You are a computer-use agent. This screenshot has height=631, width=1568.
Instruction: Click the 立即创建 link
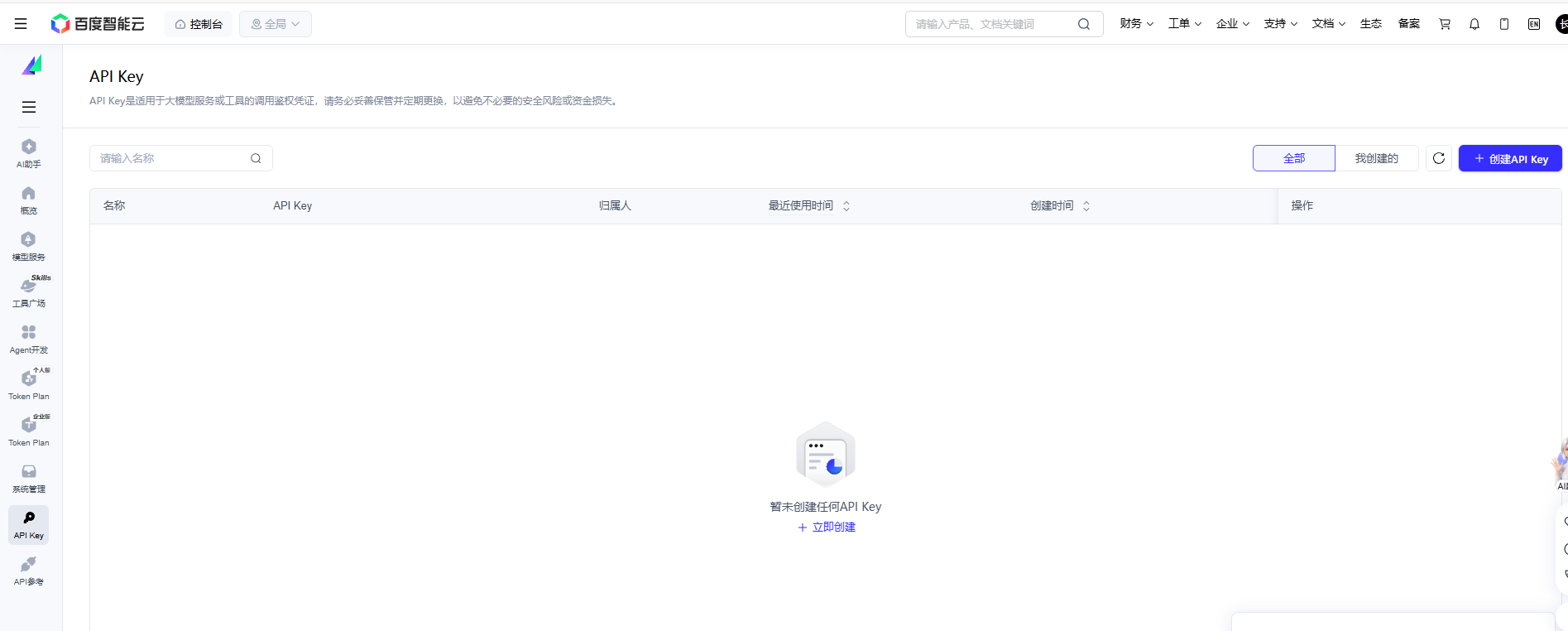coord(827,527)
